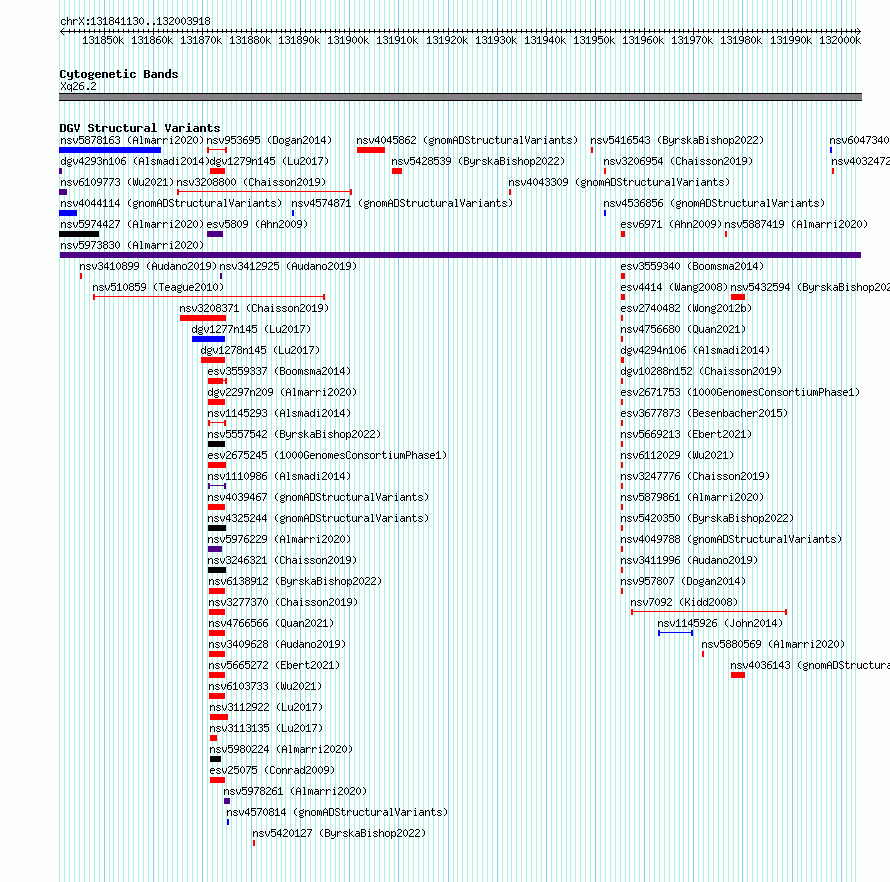This screenshot has height=882, width=890.
Task: Open nsv5978261 (Almarri2020) variant
Action: click(295, 791)
